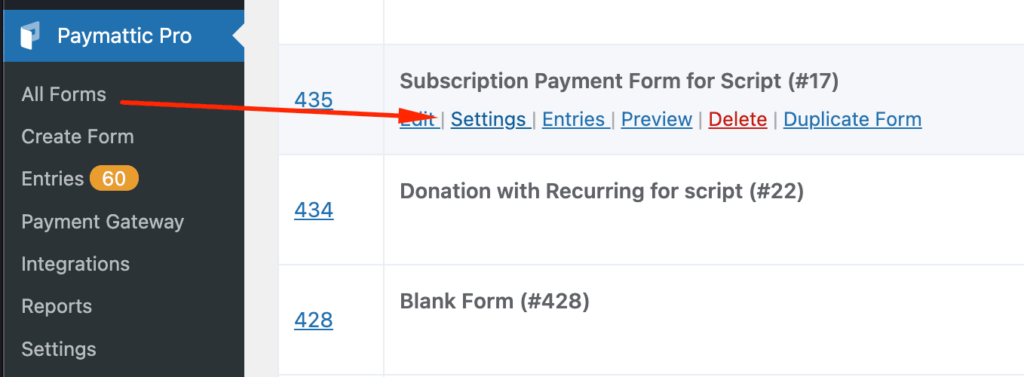Open Payment Gateway menu item
This screenshot has height=377, width=1024.
(x=103, y=222)
